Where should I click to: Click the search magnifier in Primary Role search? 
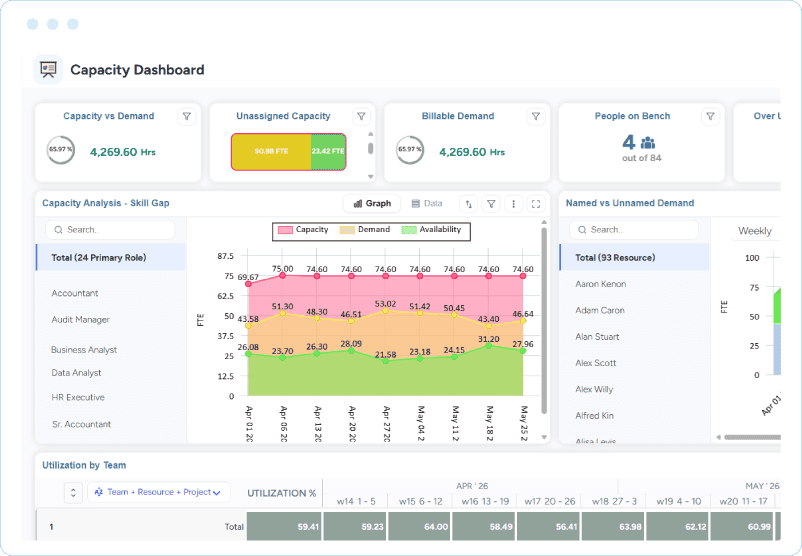58,230
